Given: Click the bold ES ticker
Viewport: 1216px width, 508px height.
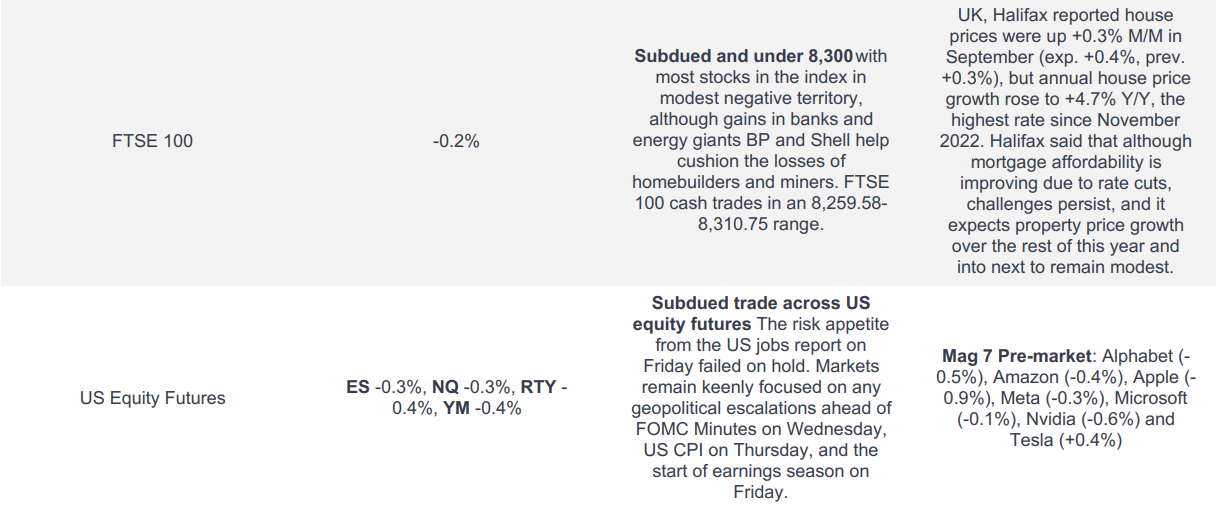Looking at the screenshot, I should point(357,387).
